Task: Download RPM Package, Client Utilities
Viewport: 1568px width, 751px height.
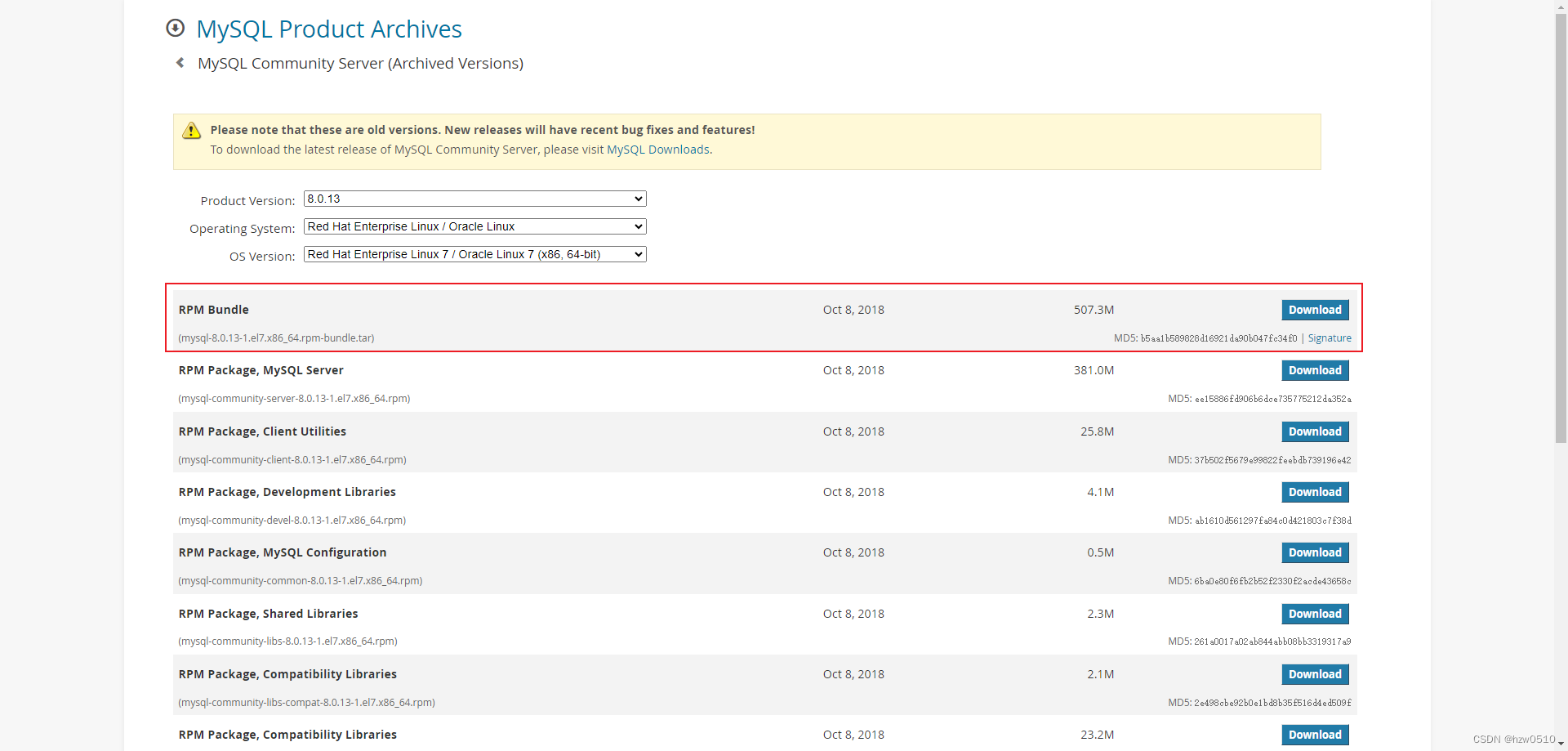Action: pyautogui.click(x=1315, y=431)
